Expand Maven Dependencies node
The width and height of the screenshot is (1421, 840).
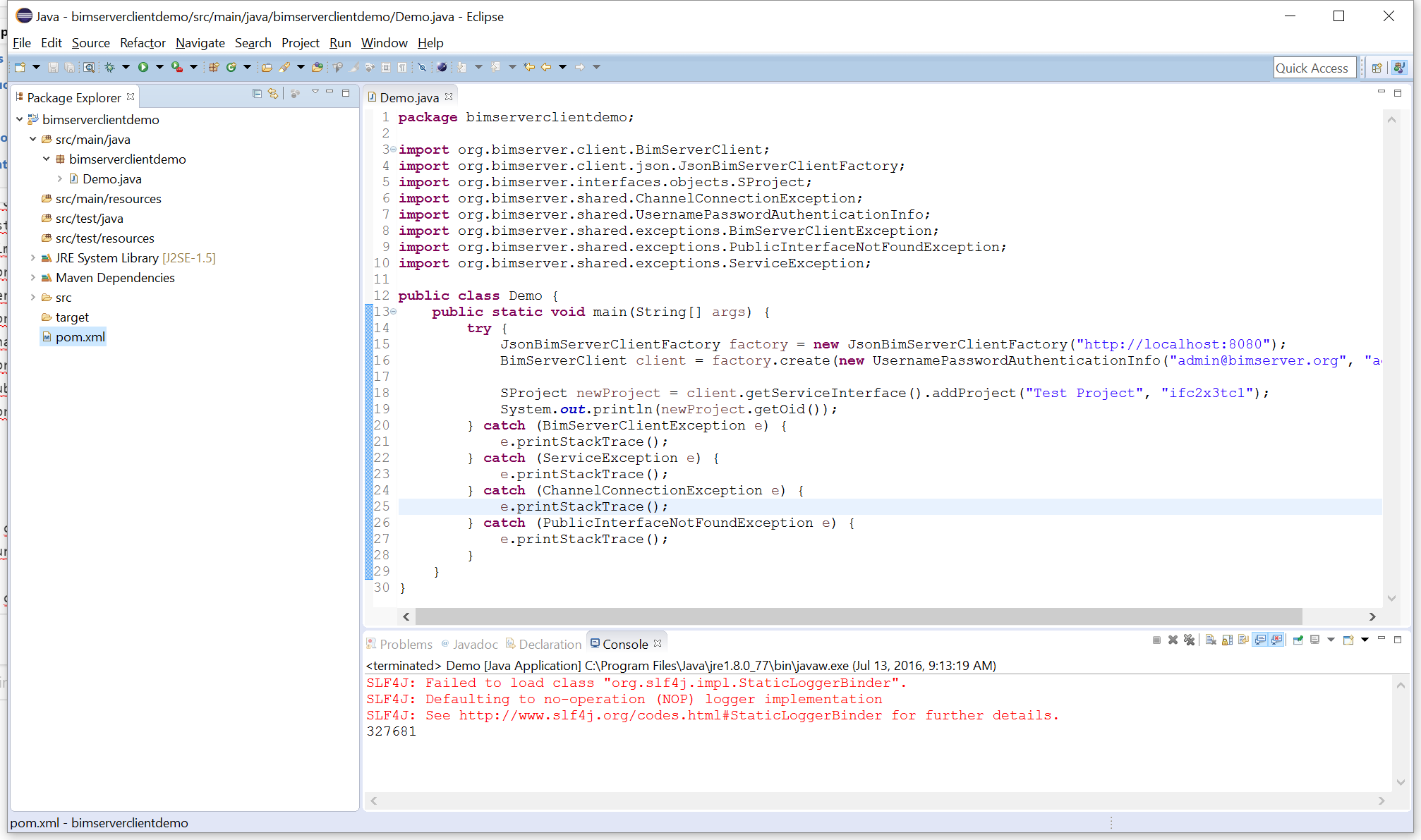33,277
